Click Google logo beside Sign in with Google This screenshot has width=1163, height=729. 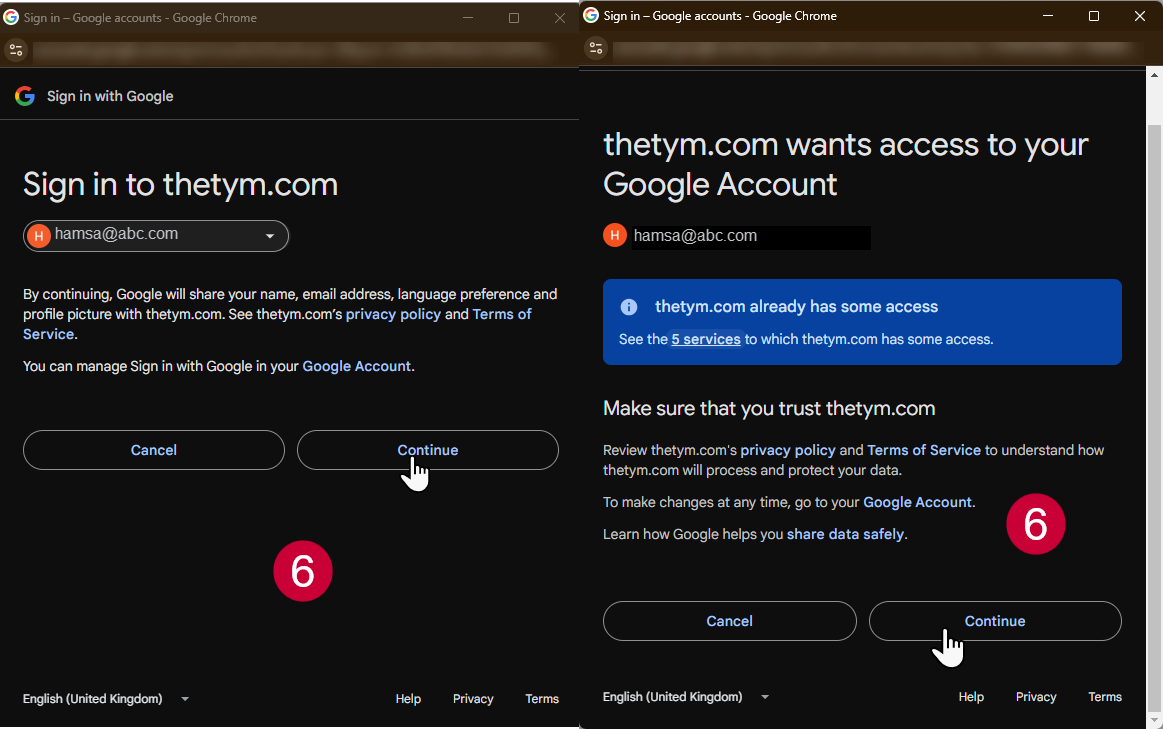click(24, 96)
